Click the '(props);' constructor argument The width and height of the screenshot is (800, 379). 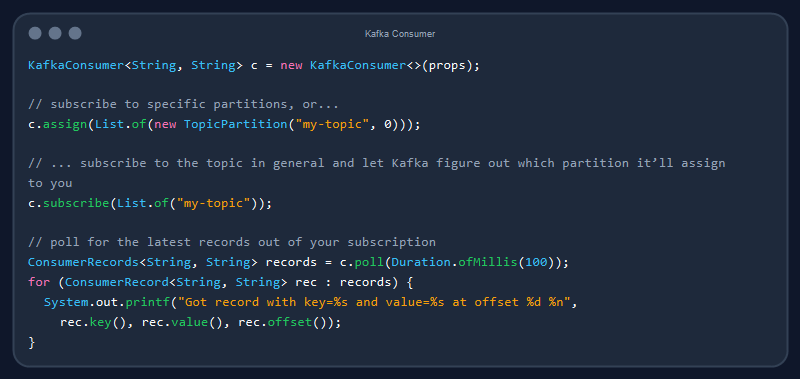pyautogui.click(x=451, y=66)
